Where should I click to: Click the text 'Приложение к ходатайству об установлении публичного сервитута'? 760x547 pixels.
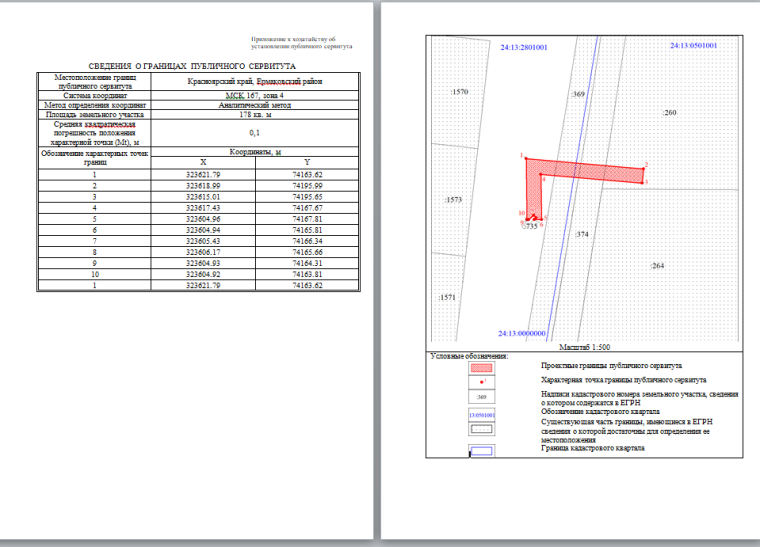point(301,43)
